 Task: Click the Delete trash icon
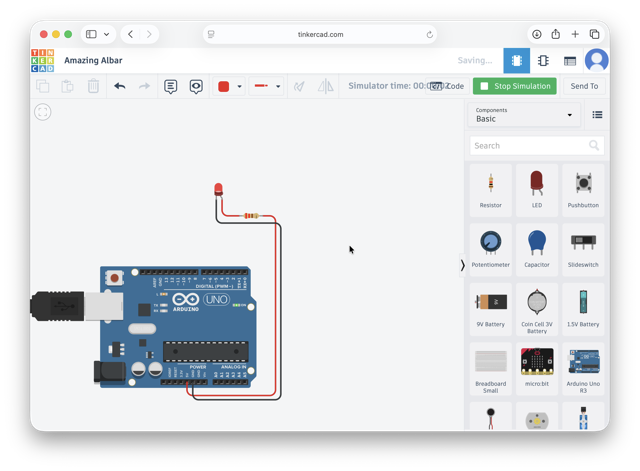[93, 86]
